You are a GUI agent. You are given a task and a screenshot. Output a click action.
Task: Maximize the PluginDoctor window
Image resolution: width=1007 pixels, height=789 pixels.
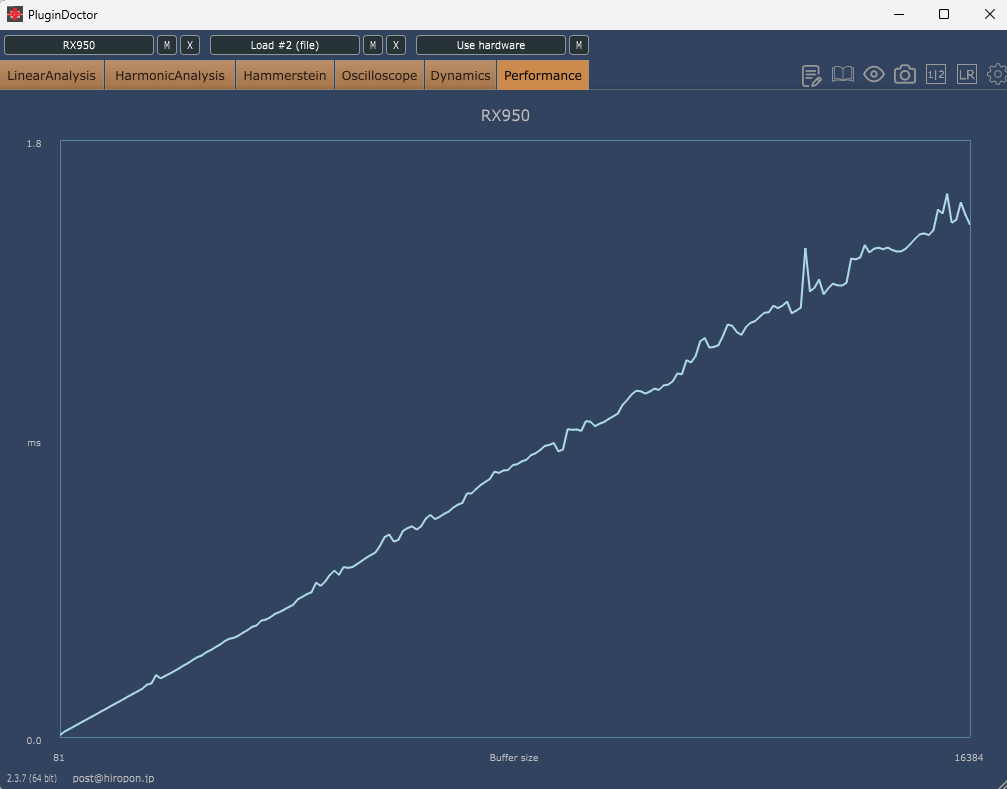(x=944, y=14)
